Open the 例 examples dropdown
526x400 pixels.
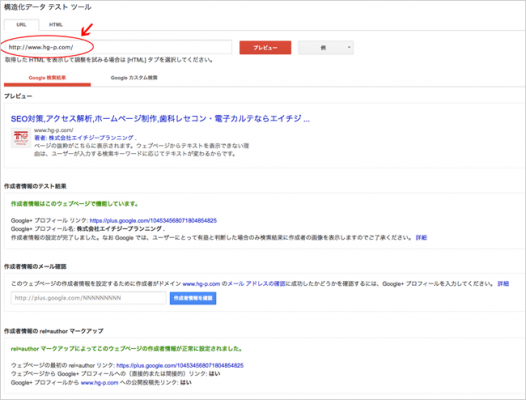(x=326, y=48)
